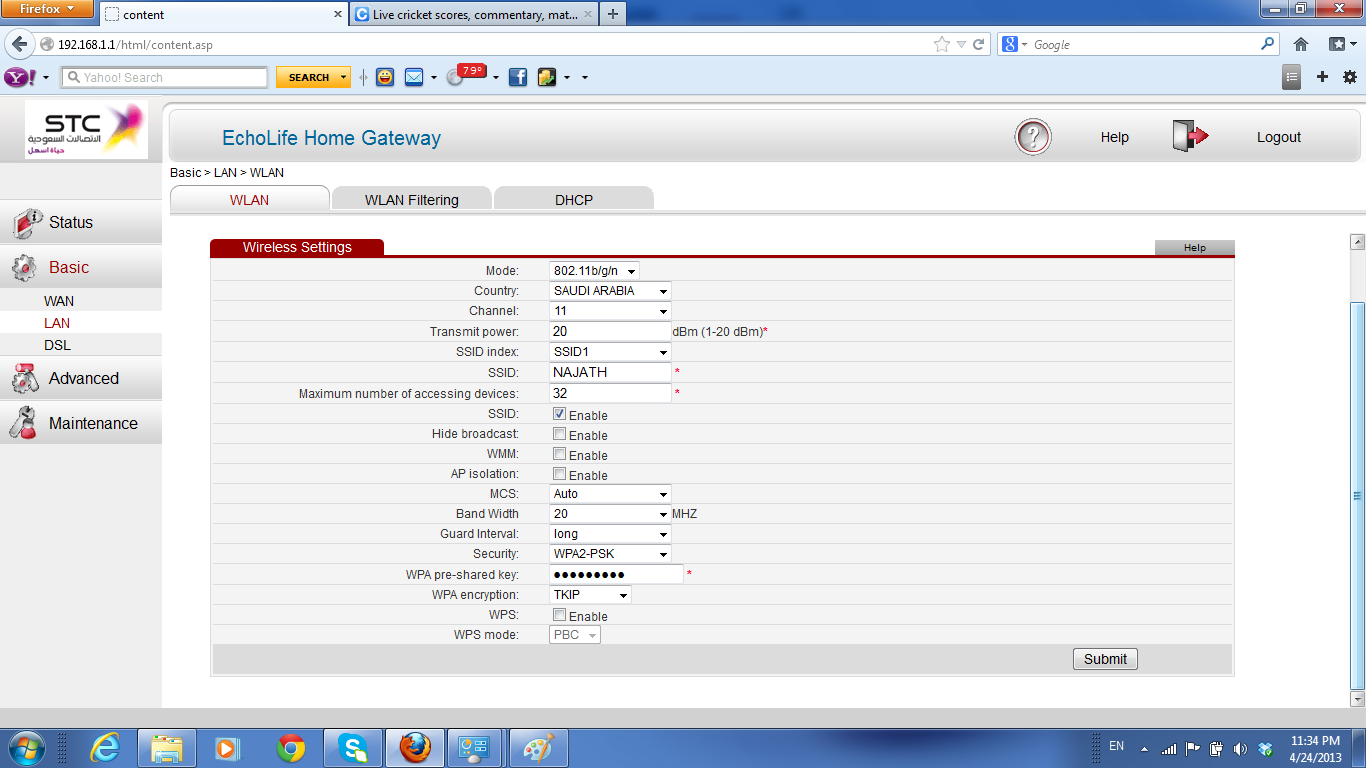Reload the page with the refresh icon
This screenshot has width=1366, height=768.
pyautogui.click(x=979, y=44)
